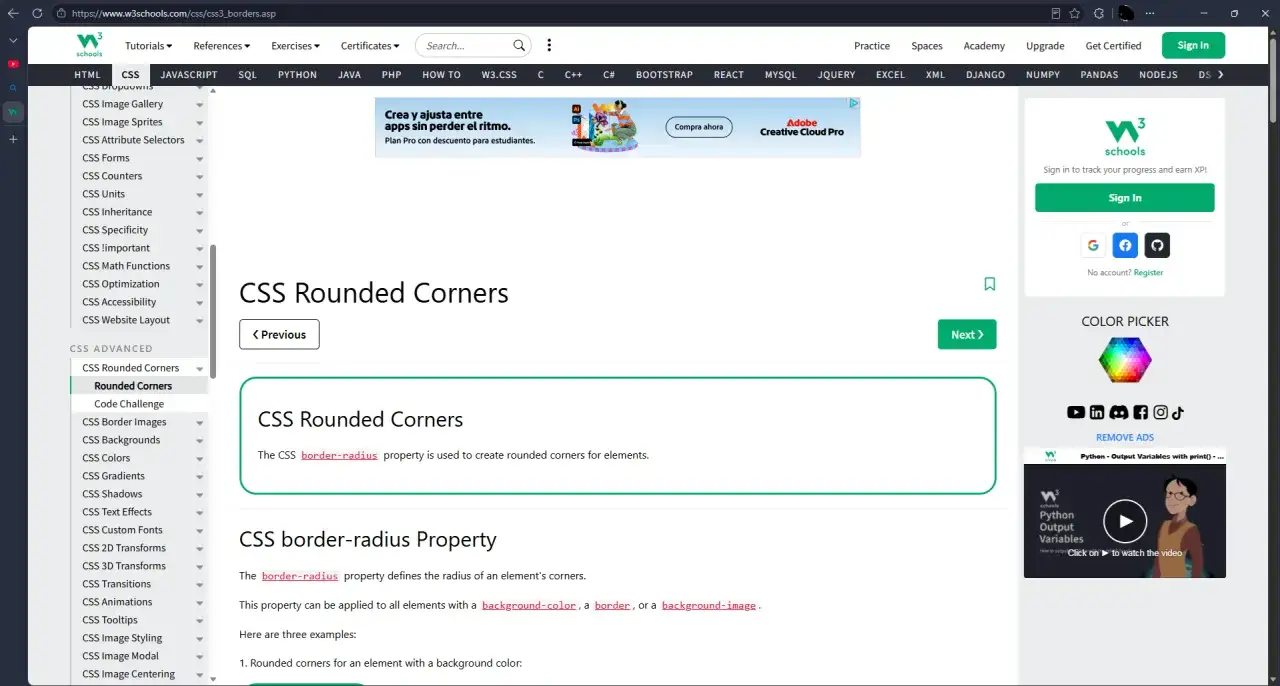Open CSS Tooltips in sidebar
The height and width of the screenshot is (686, 1280).
click(x=110, y=620)
